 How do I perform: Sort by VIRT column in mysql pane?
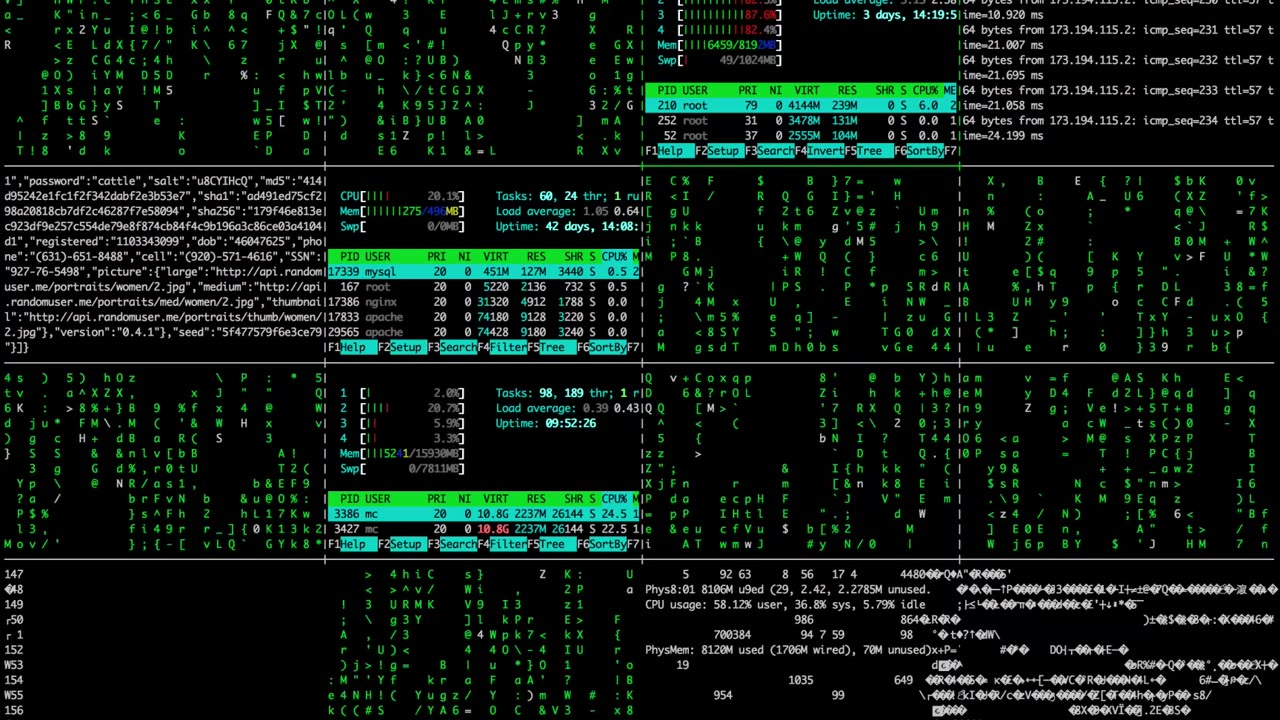click(x=497, y=257)
